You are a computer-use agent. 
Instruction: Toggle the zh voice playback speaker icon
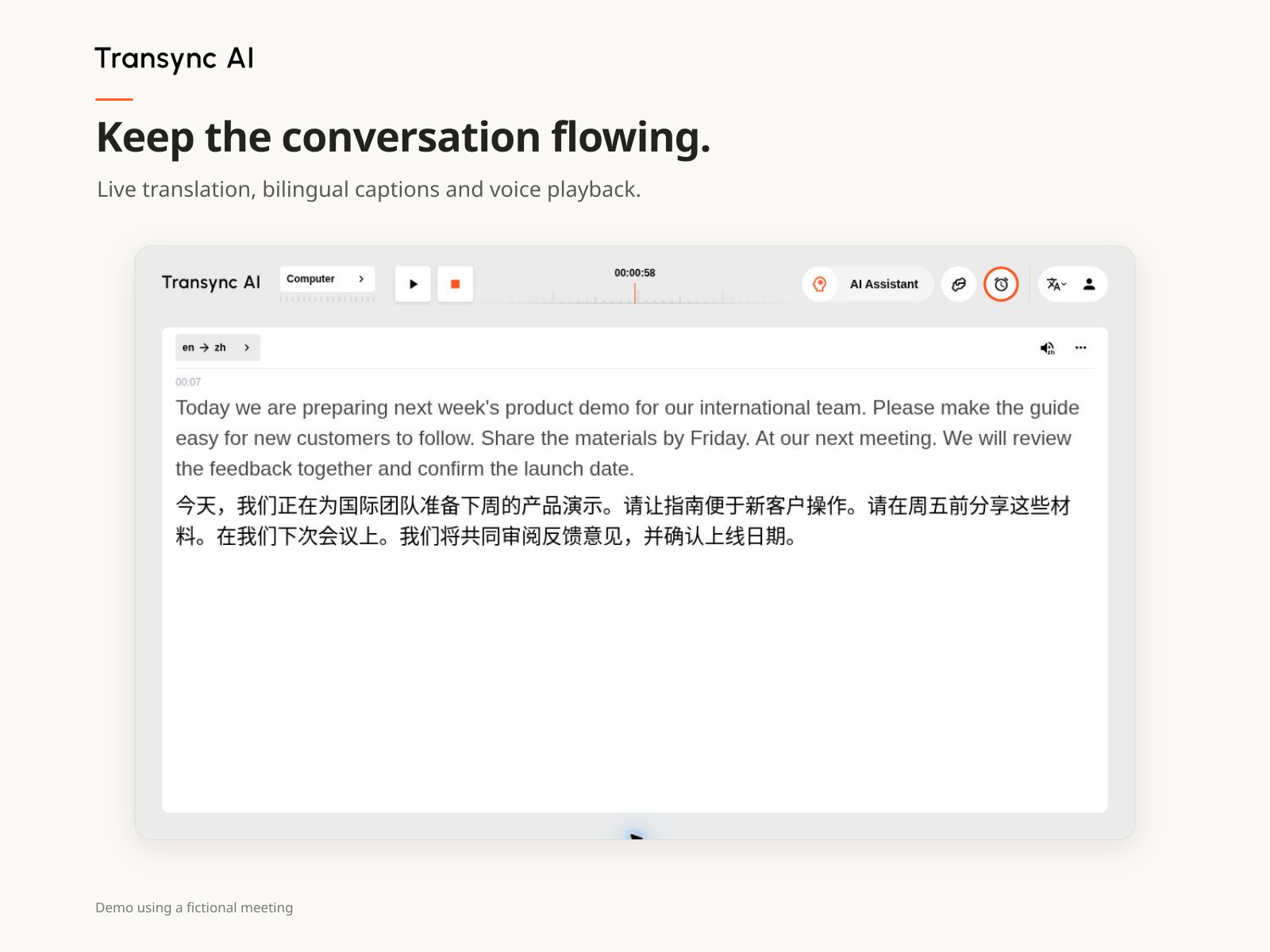(x=1048, y=348)
